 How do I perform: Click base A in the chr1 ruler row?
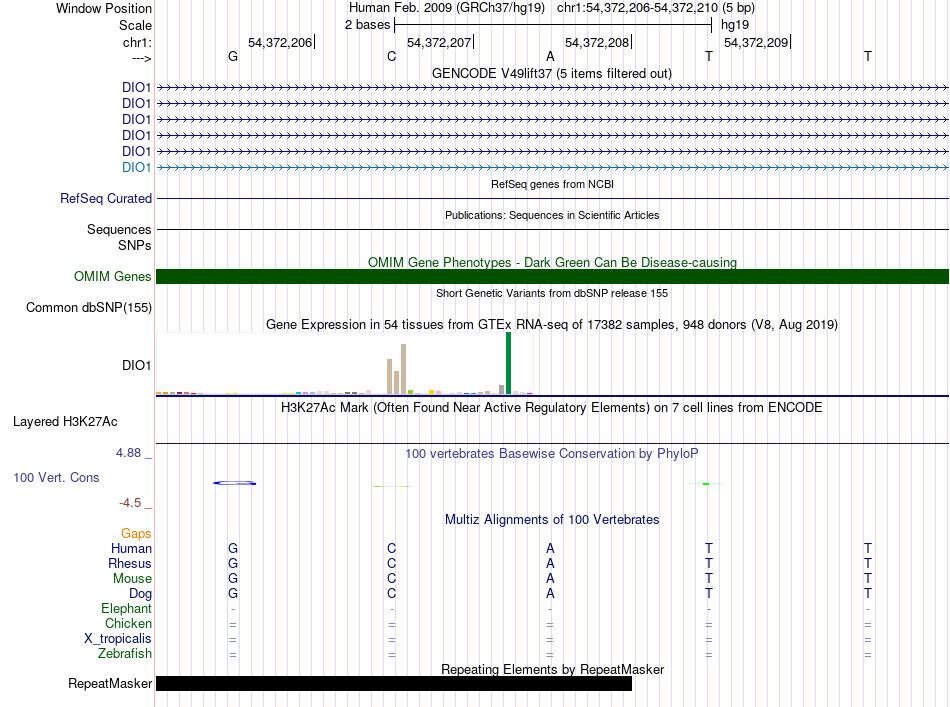pos(550,56)
